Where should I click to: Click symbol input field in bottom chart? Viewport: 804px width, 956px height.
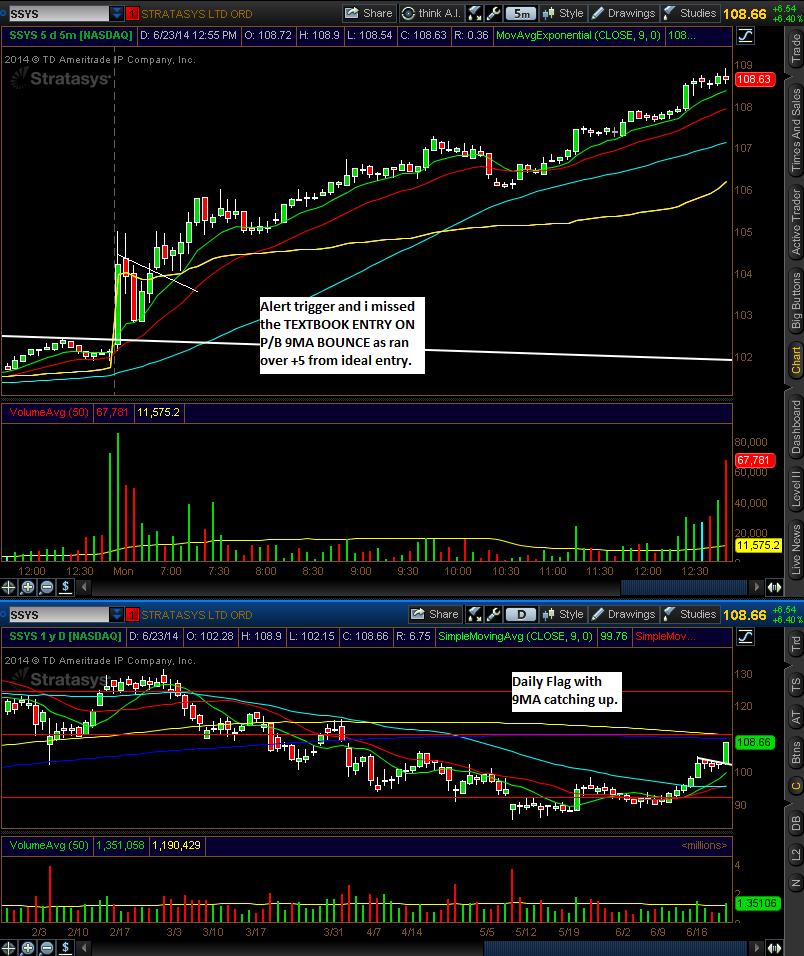59,614
